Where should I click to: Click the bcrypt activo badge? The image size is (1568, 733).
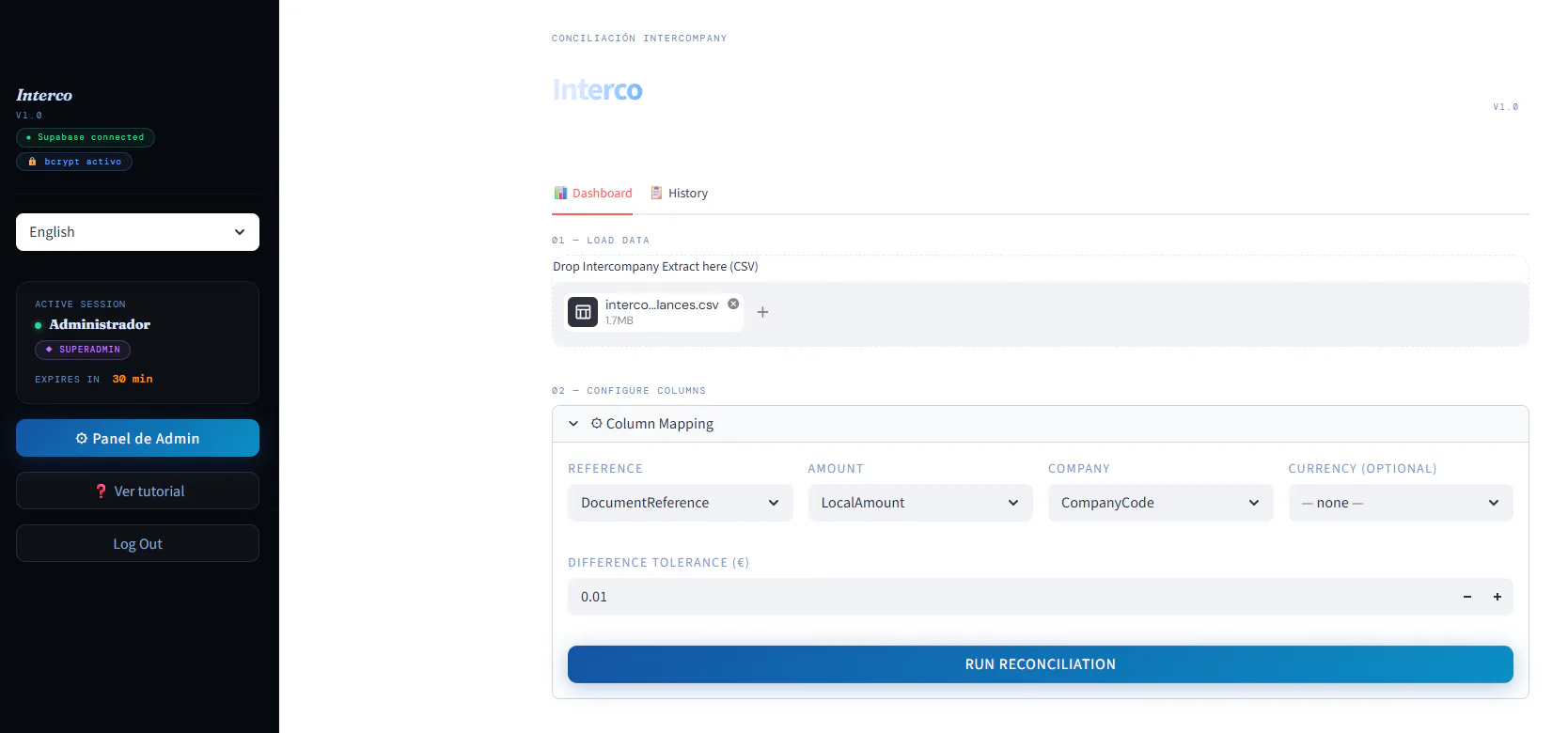(x=74, y=162)
